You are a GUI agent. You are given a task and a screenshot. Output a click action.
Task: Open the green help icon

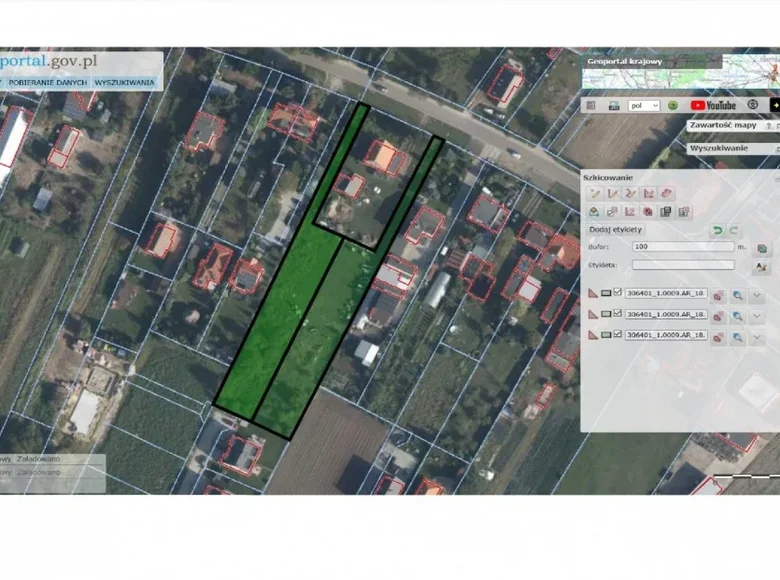click(x=673, y=105)
